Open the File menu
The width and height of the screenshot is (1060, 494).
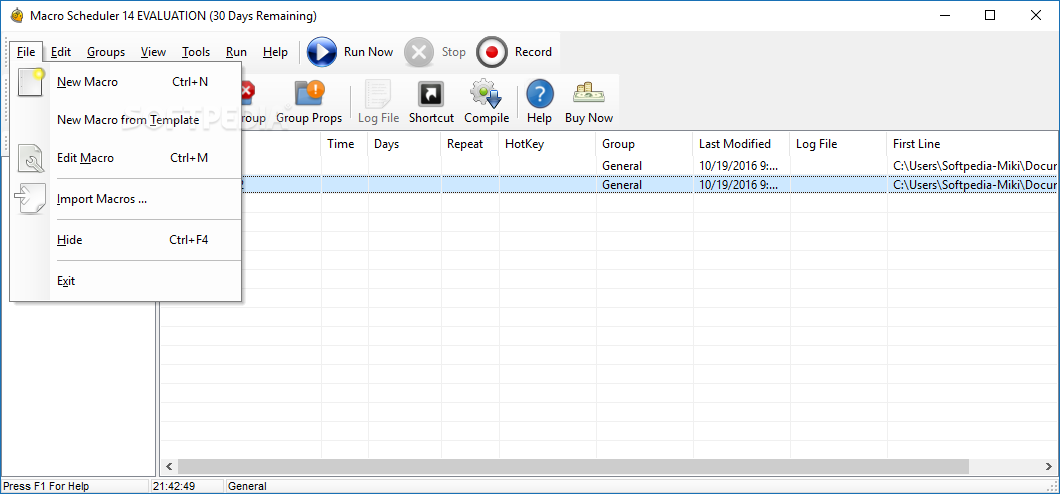coord(26,52)
